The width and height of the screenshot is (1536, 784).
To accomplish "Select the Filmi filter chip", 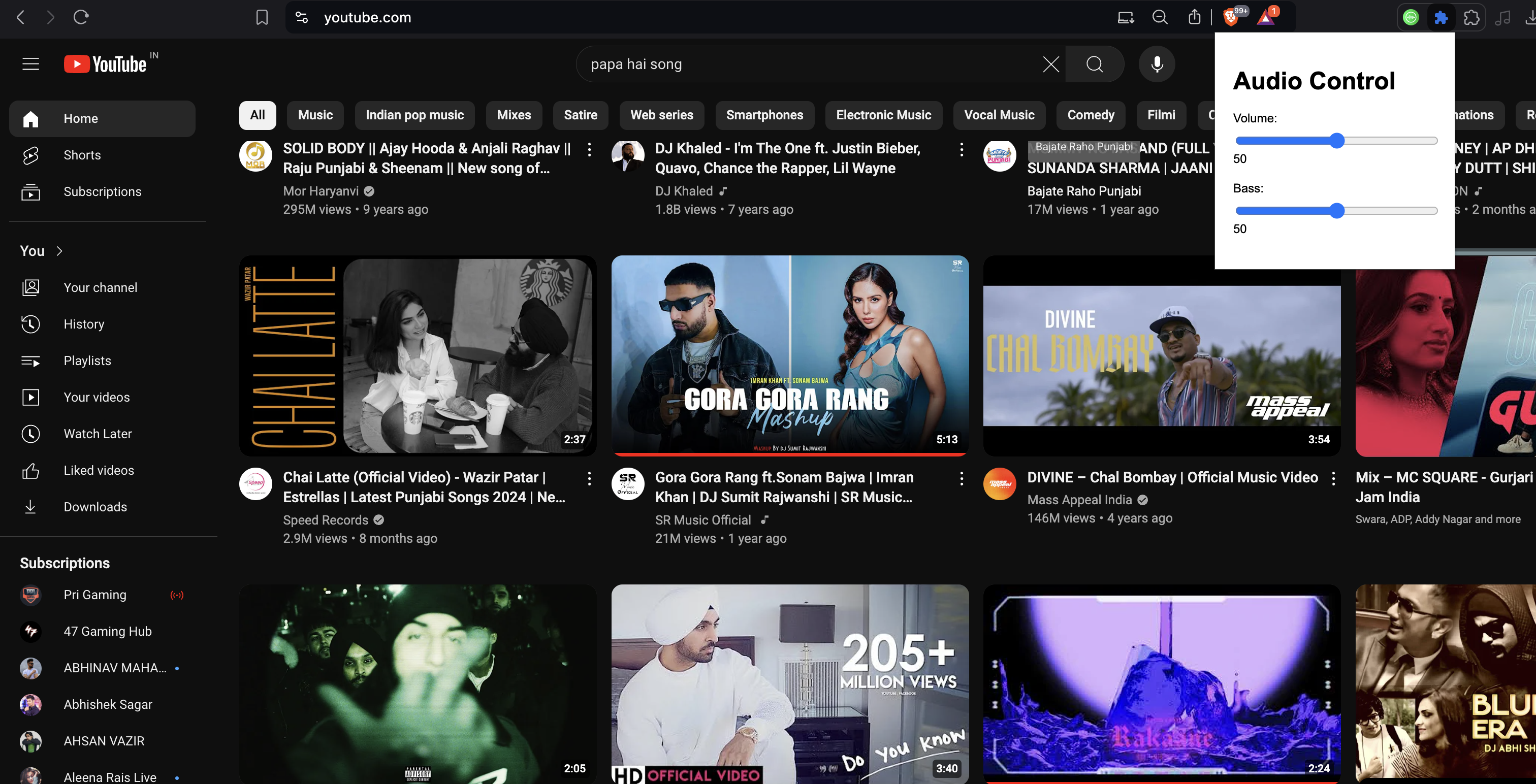I will pyautogui.click(x=1162, y=115).
